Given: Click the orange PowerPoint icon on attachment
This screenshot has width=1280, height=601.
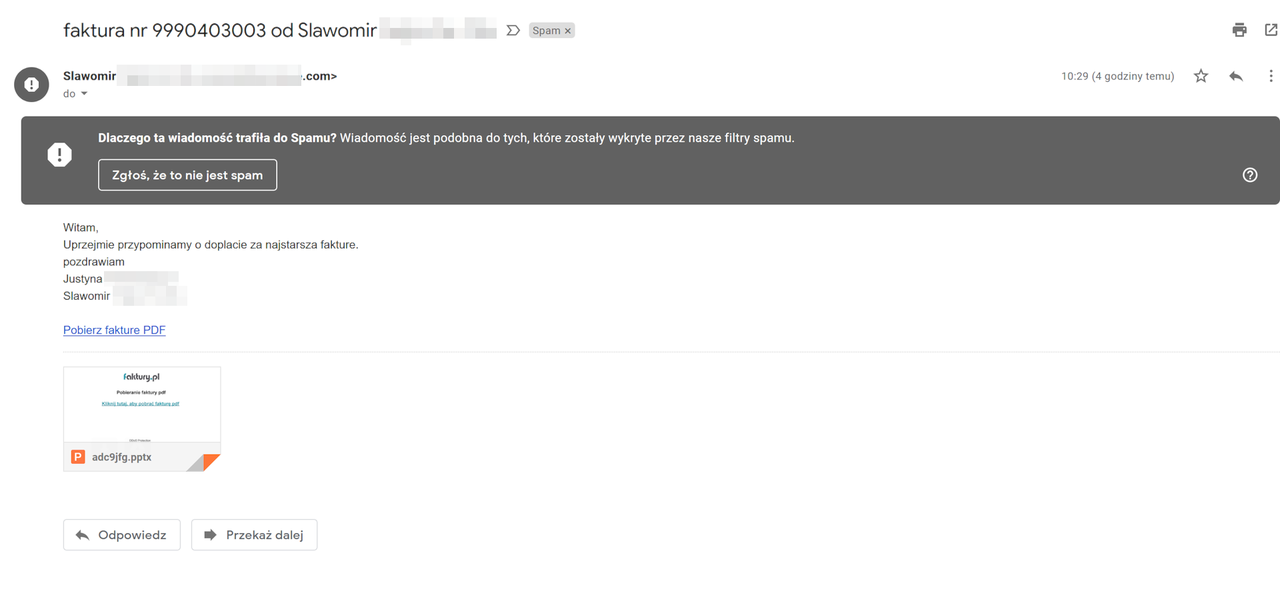Looking at the screenshot, I should [78, 457].
